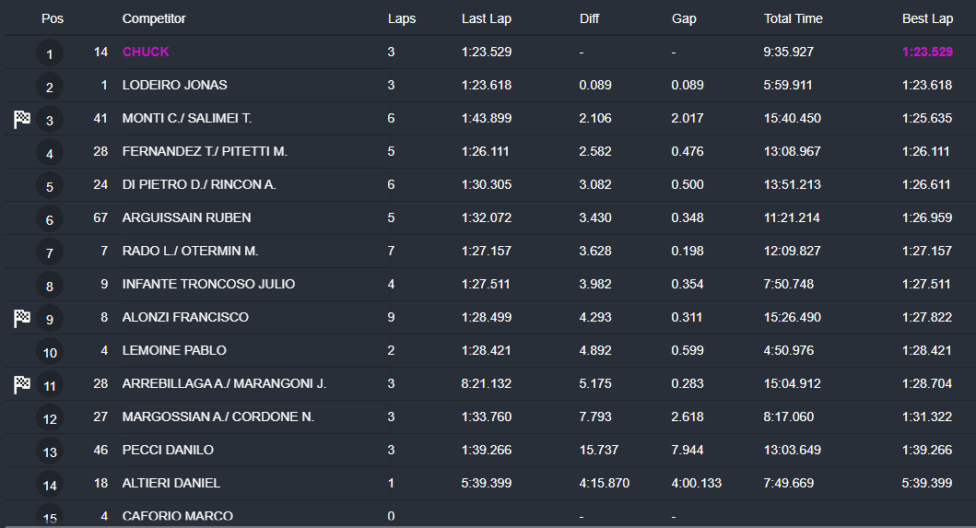The width and height of the screenshot is (976, 528).
Task: Click the checkered flag next to Alonzi Francisco
Action: [x=22, y=318]
